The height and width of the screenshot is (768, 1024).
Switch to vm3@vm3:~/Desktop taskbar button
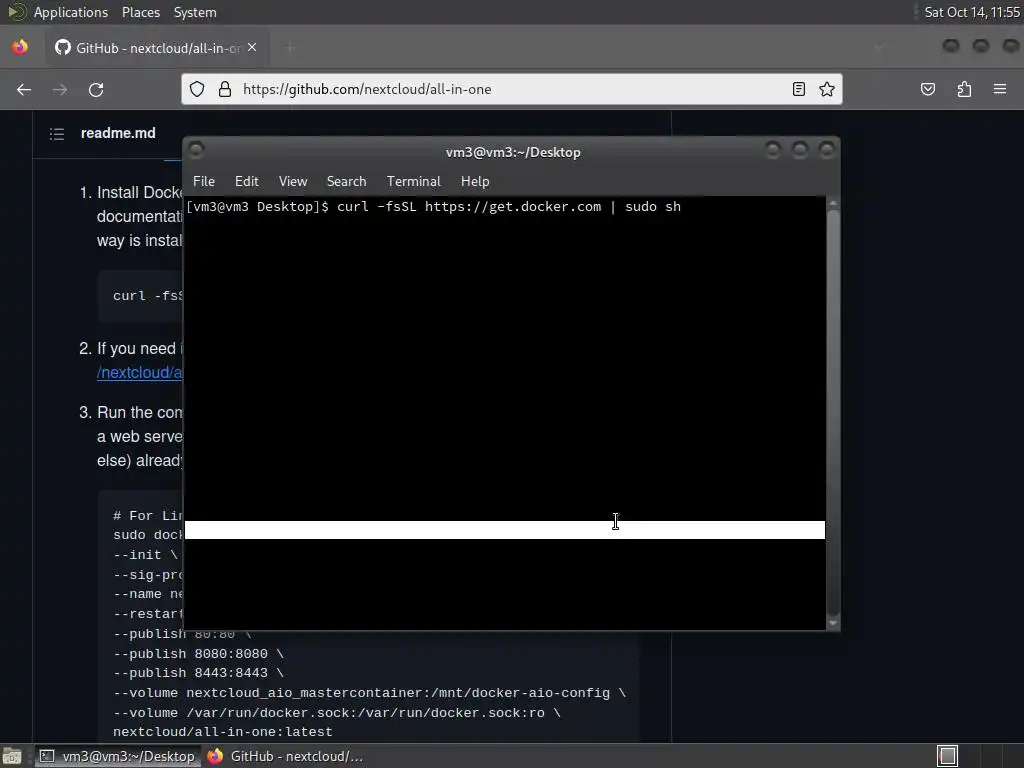click(118, 756)
